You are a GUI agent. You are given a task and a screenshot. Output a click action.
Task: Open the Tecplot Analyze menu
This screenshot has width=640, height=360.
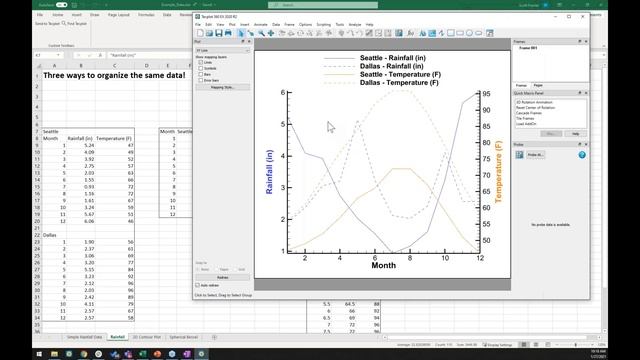click(355, 24)
